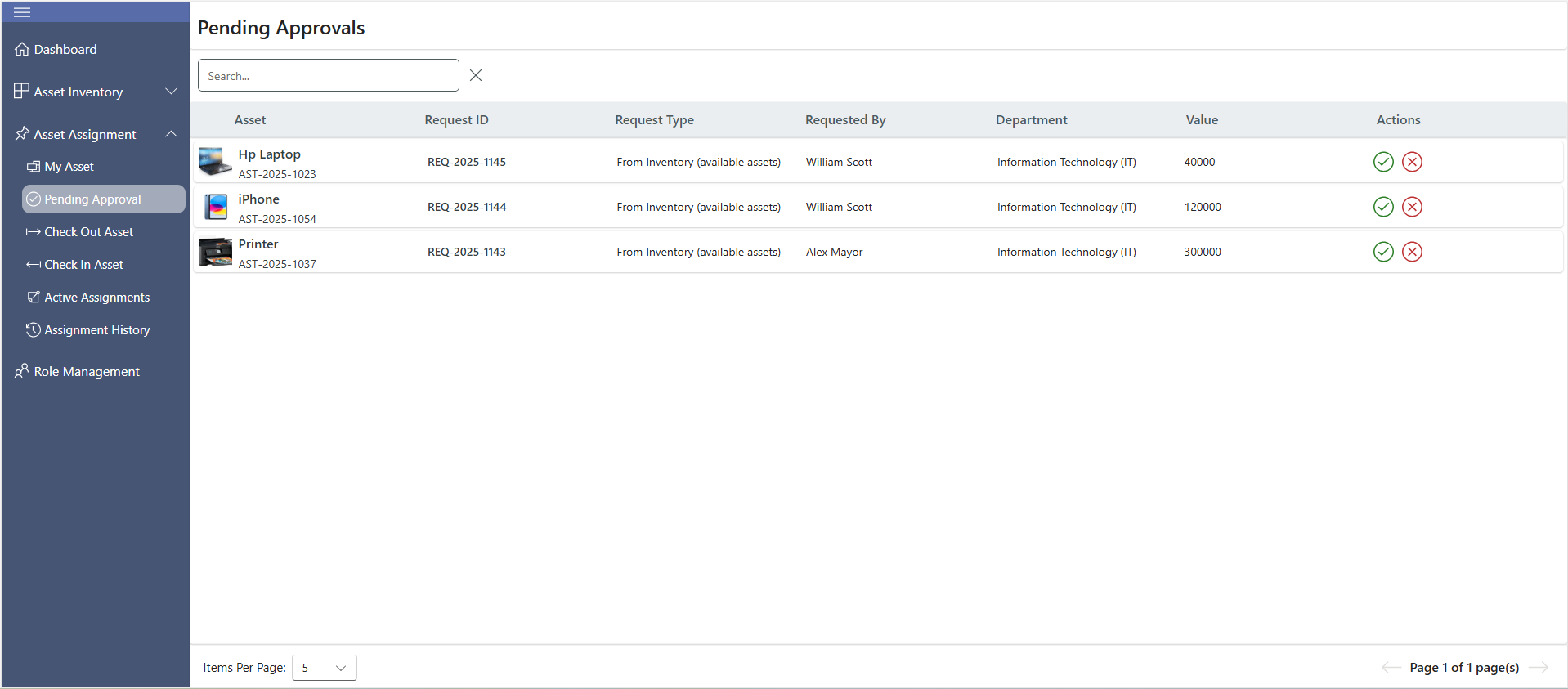
Task: Click the Asset Assignment menu label
Action: [x=85, y=135]
